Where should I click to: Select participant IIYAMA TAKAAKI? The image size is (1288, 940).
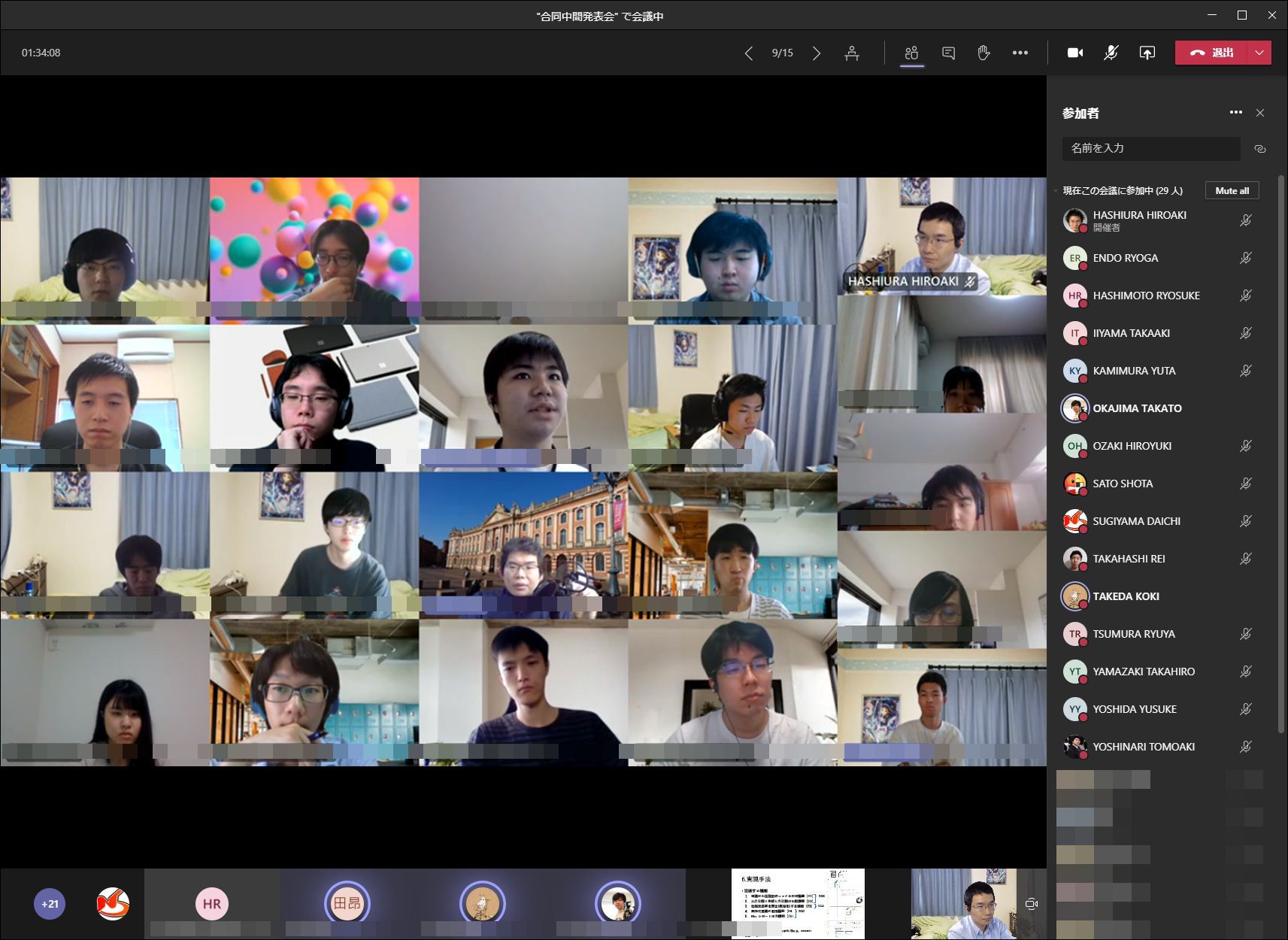coord(1158,333)
